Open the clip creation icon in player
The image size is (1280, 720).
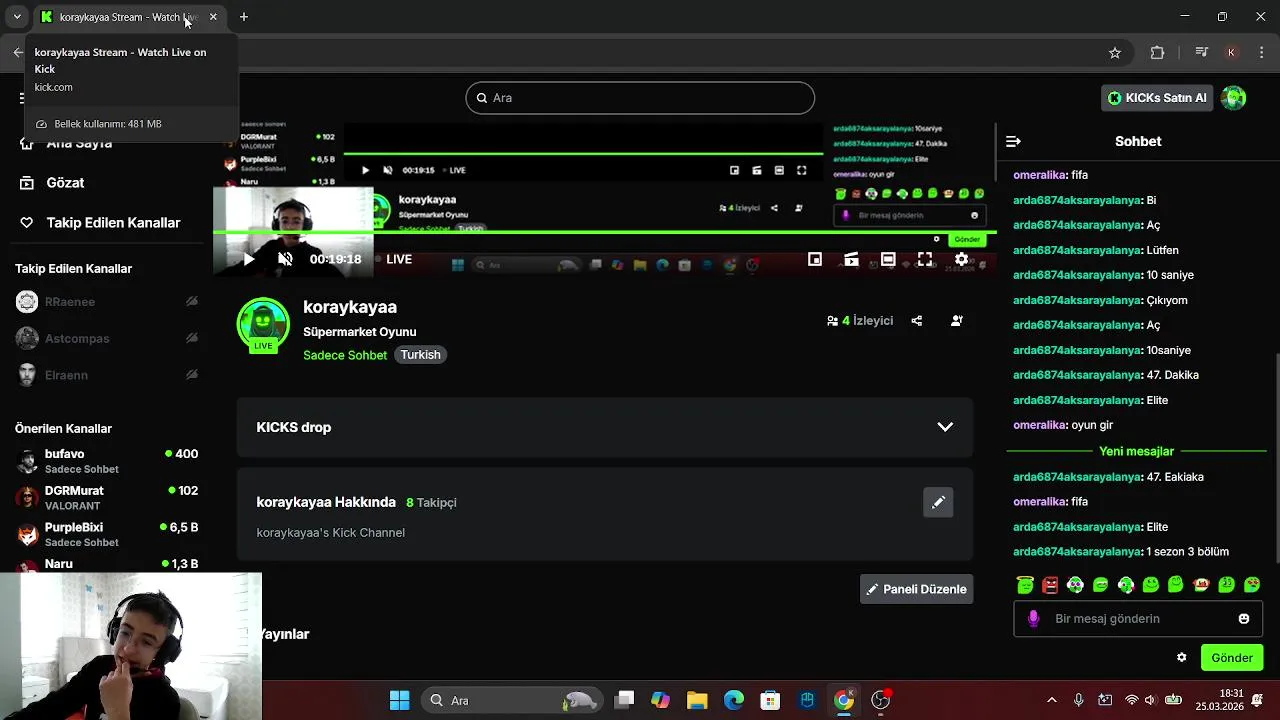pos(851,259)
